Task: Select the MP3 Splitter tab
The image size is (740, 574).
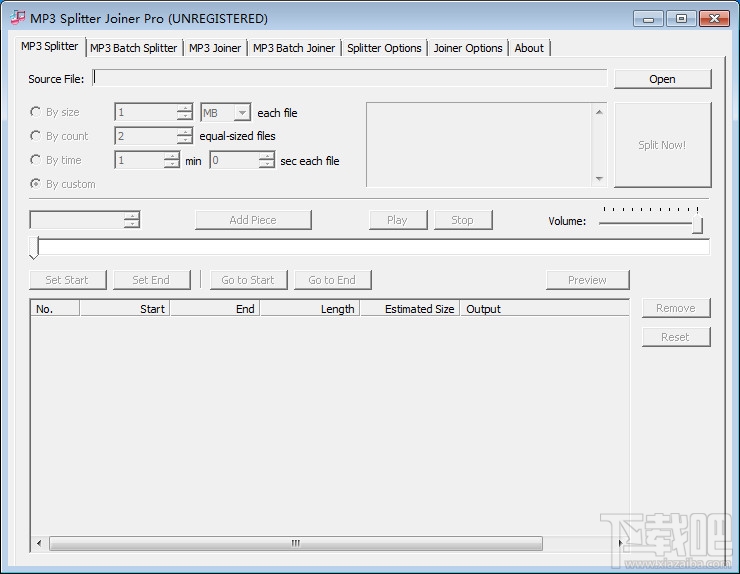Action: pos(50,46)
